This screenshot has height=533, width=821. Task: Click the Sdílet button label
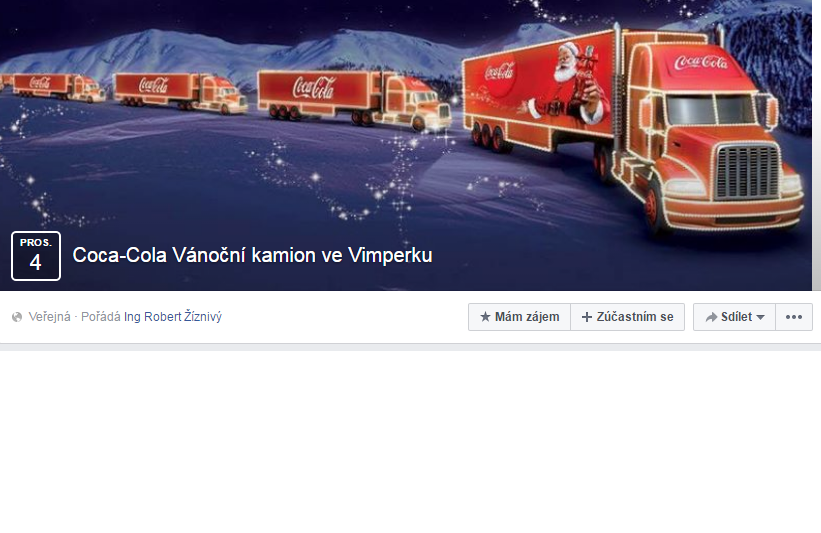pyautogui.click(x=736, y=317)
